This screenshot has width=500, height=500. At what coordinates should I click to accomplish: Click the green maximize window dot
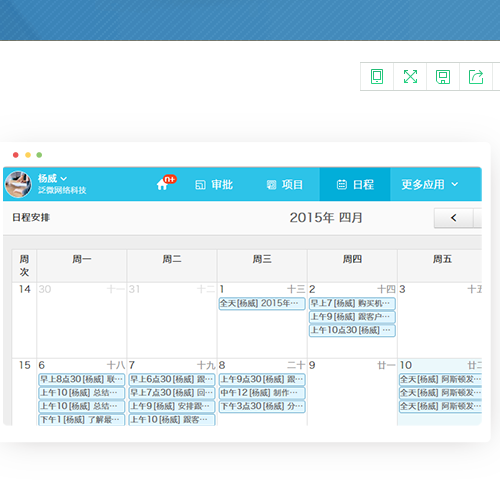(x=39, y=155)
